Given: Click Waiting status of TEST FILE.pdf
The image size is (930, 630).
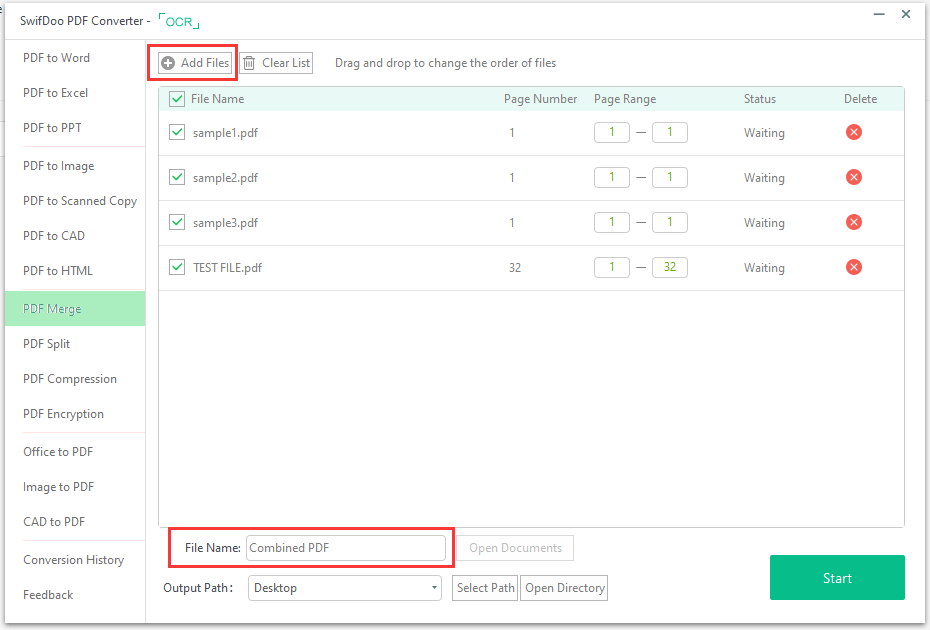Looking at the screenshot, I should [x=764, y=268].
